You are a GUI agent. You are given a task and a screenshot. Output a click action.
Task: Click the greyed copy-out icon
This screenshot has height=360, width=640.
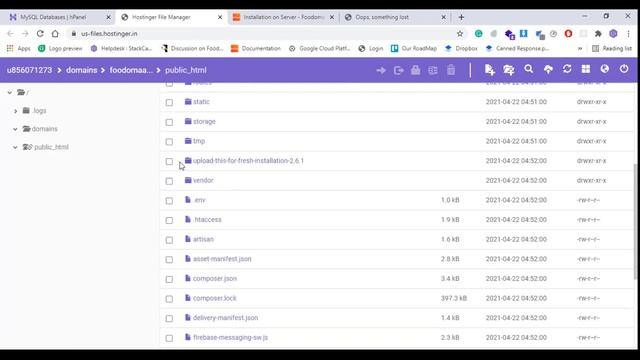tap(398, 71)
